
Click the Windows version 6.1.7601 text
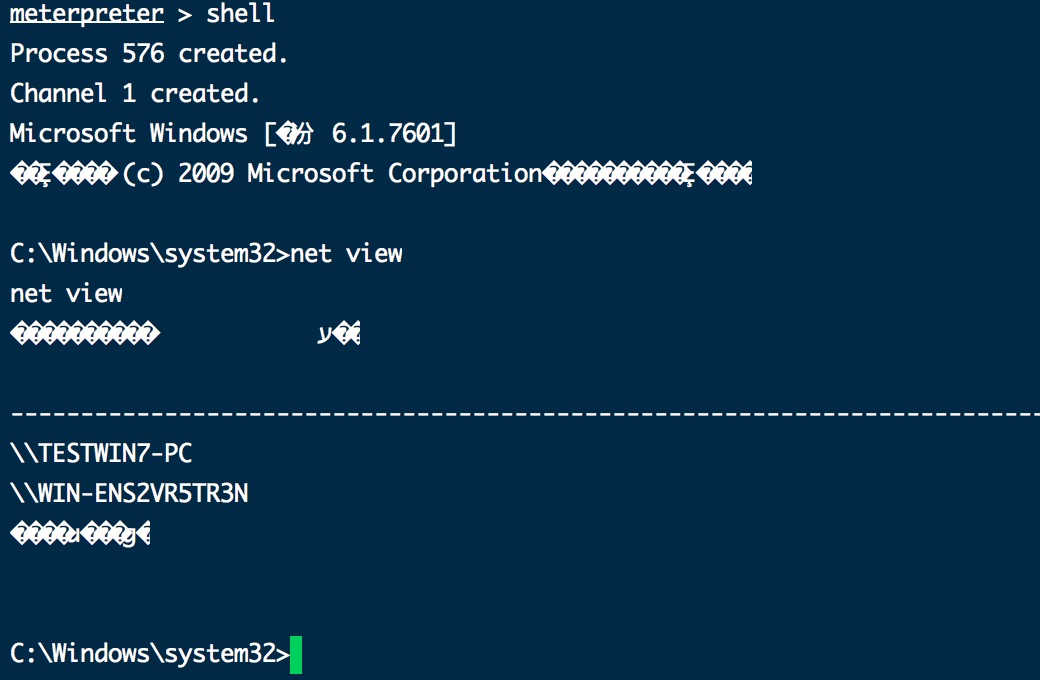(x=388, y=133)
